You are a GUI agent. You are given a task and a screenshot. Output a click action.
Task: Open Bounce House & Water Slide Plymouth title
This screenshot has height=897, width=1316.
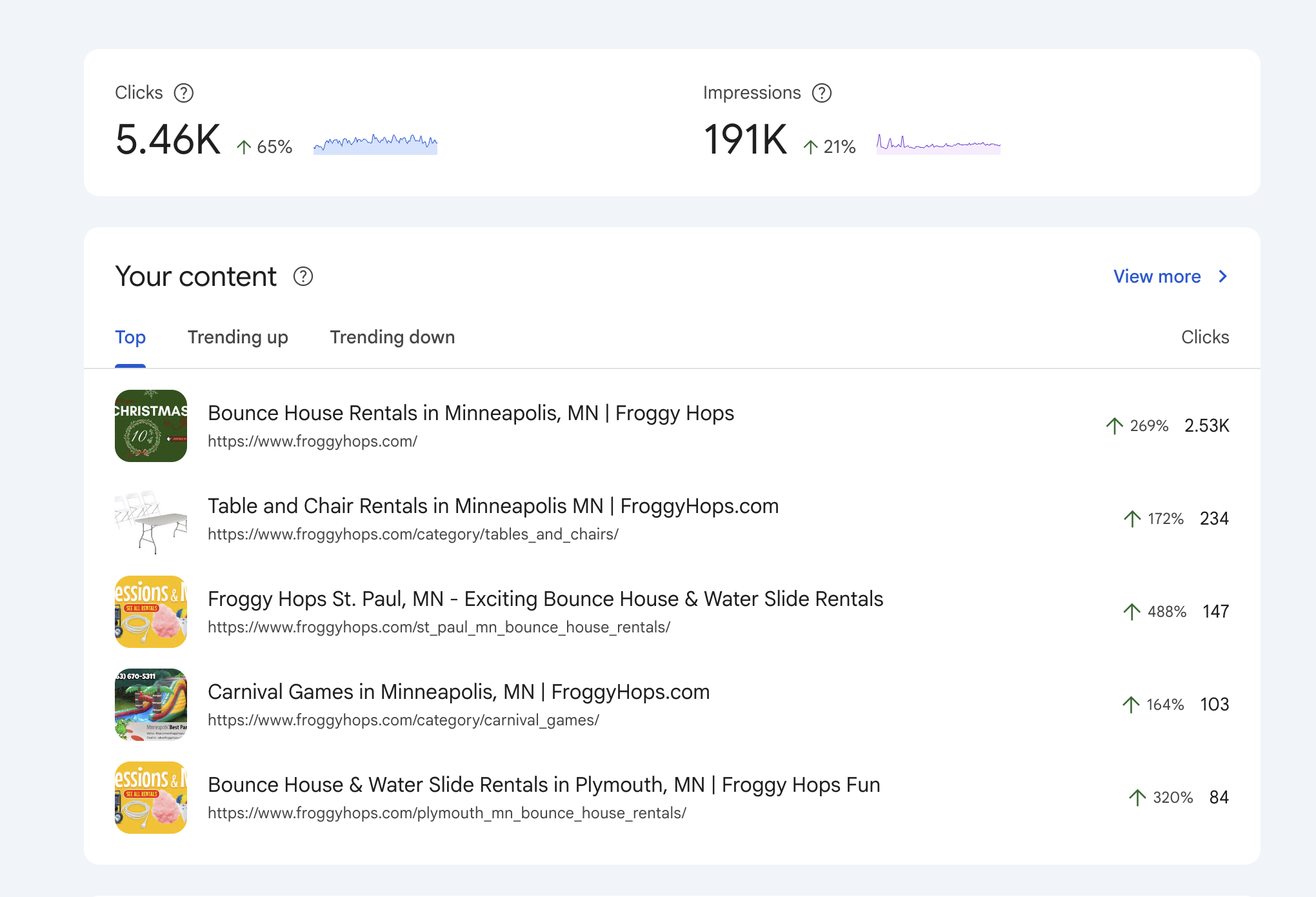544,785
